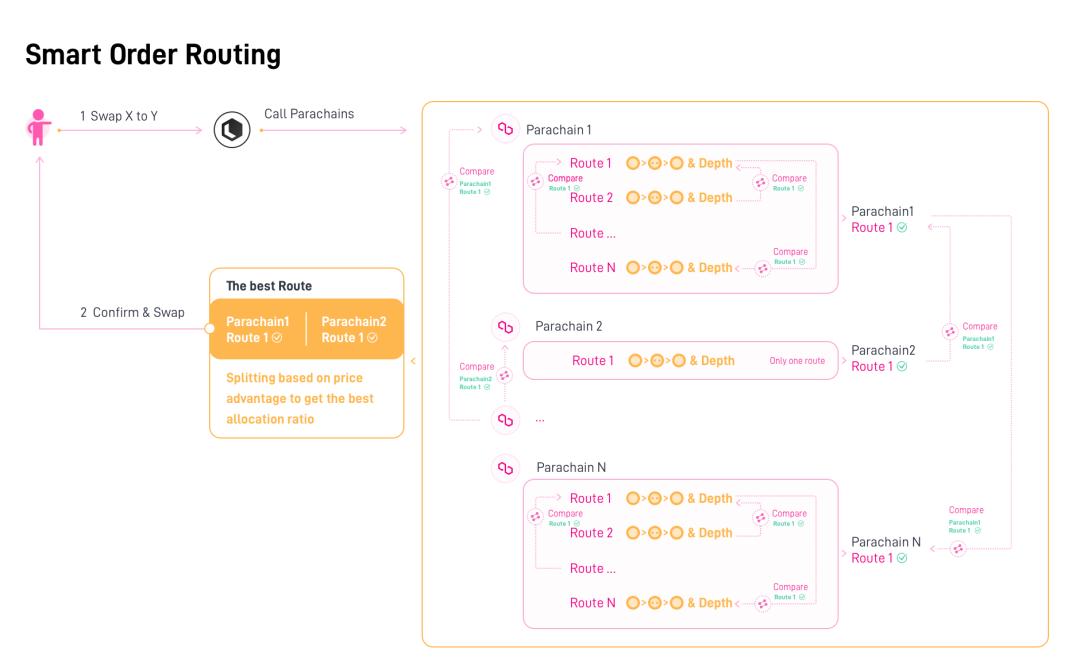Screen dimensions: 1080x659
Task: Click the Parachain 2 chain-link icon
Action: [505, 326]
